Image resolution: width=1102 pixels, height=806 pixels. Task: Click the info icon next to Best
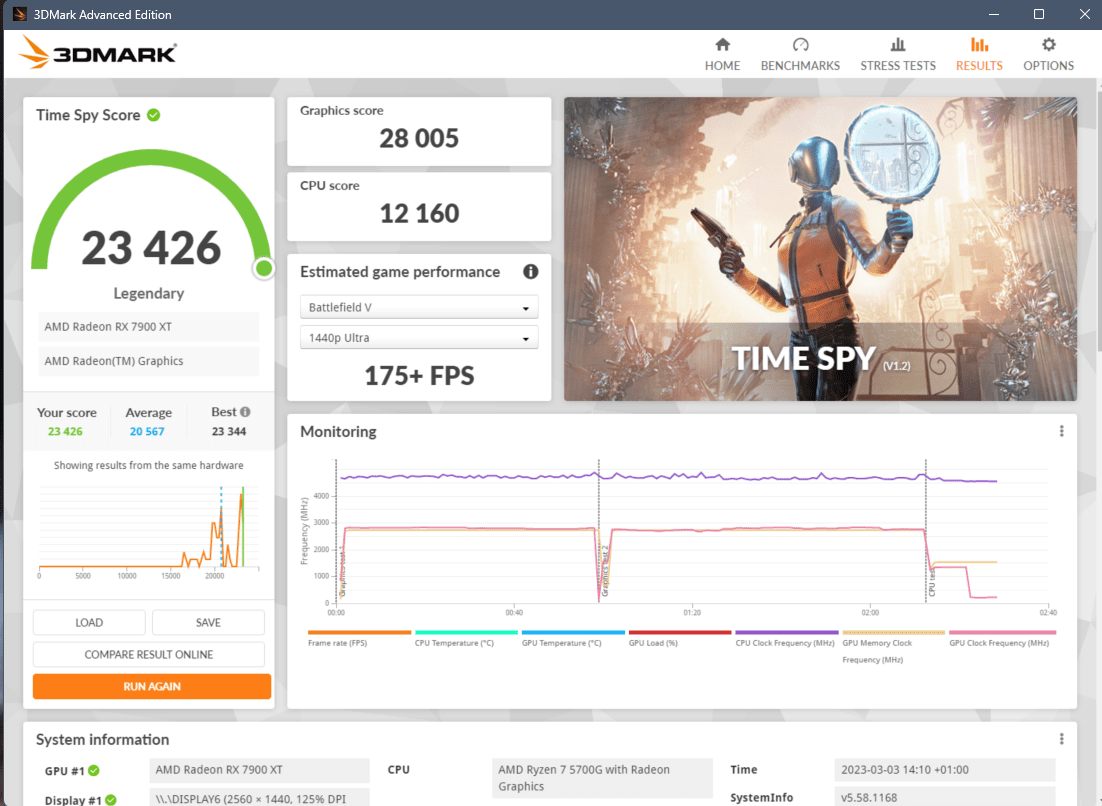(245, 412)
